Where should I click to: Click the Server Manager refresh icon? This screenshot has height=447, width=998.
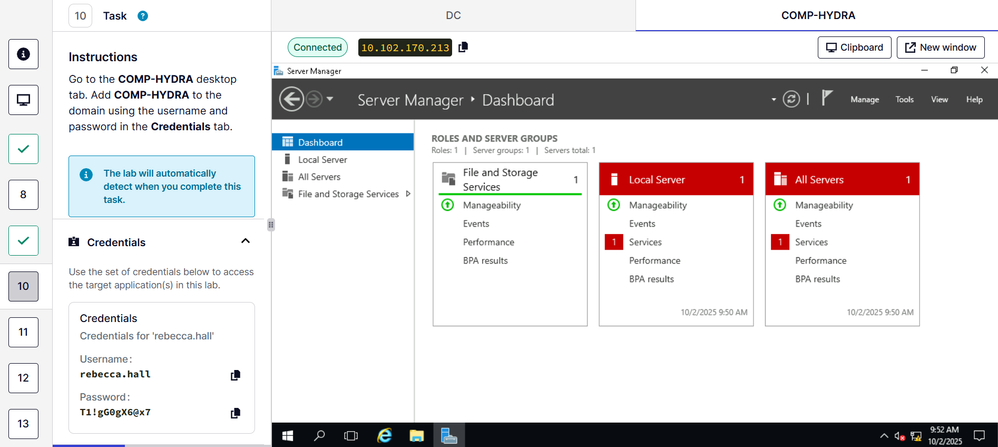tap(792, 99)
